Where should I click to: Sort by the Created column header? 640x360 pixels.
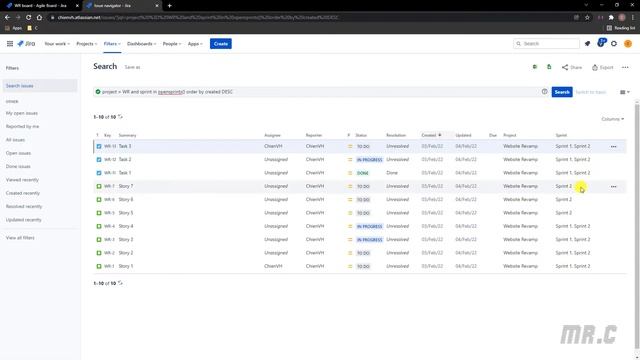(431, 135)
